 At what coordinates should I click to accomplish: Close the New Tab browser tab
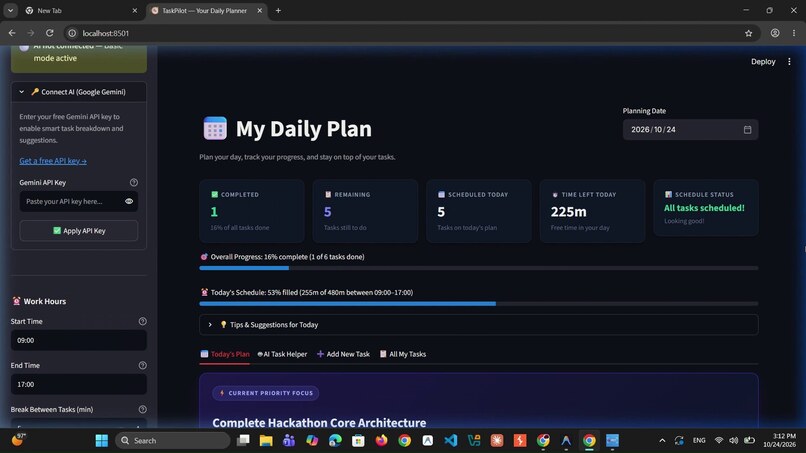click(135, 10)
